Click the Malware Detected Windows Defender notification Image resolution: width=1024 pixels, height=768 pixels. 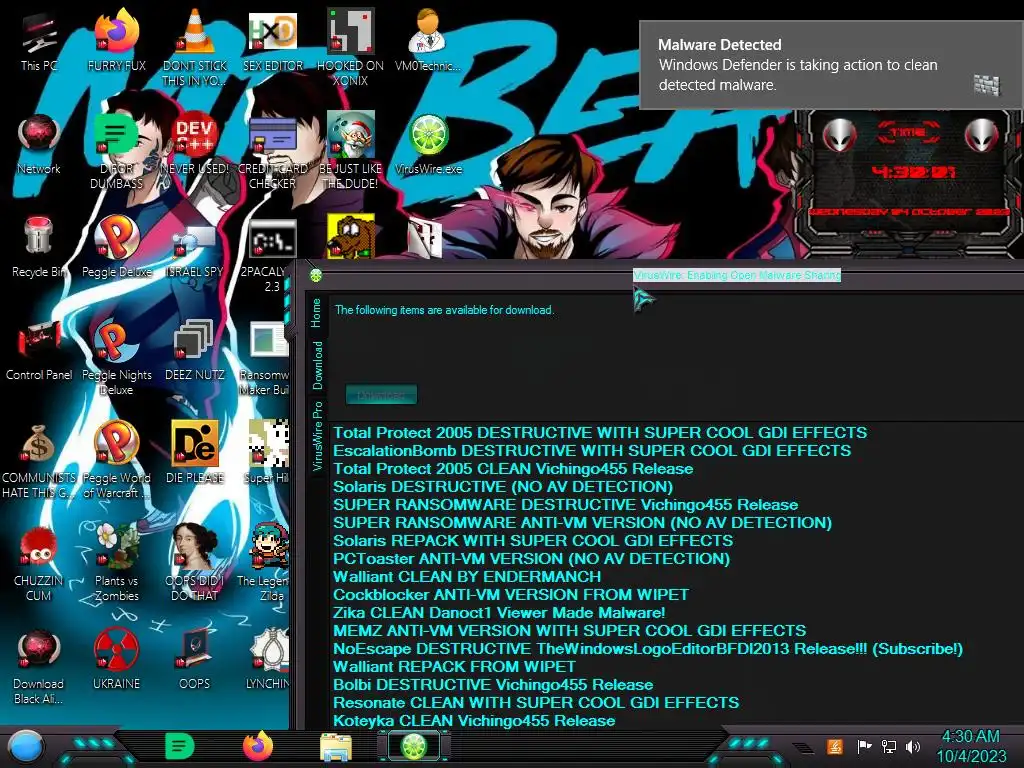tap(831, 65)
